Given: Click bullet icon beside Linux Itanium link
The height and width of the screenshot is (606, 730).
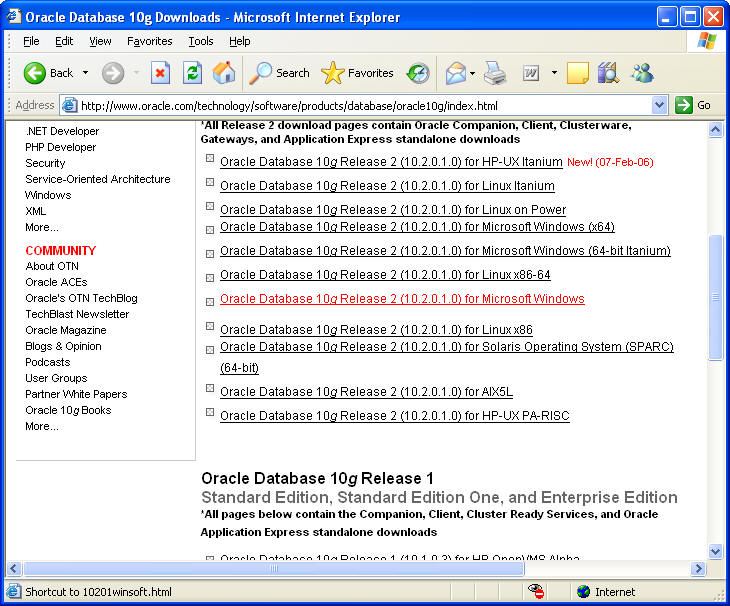Looking at the screenshot, I should (x=210, y=182).
